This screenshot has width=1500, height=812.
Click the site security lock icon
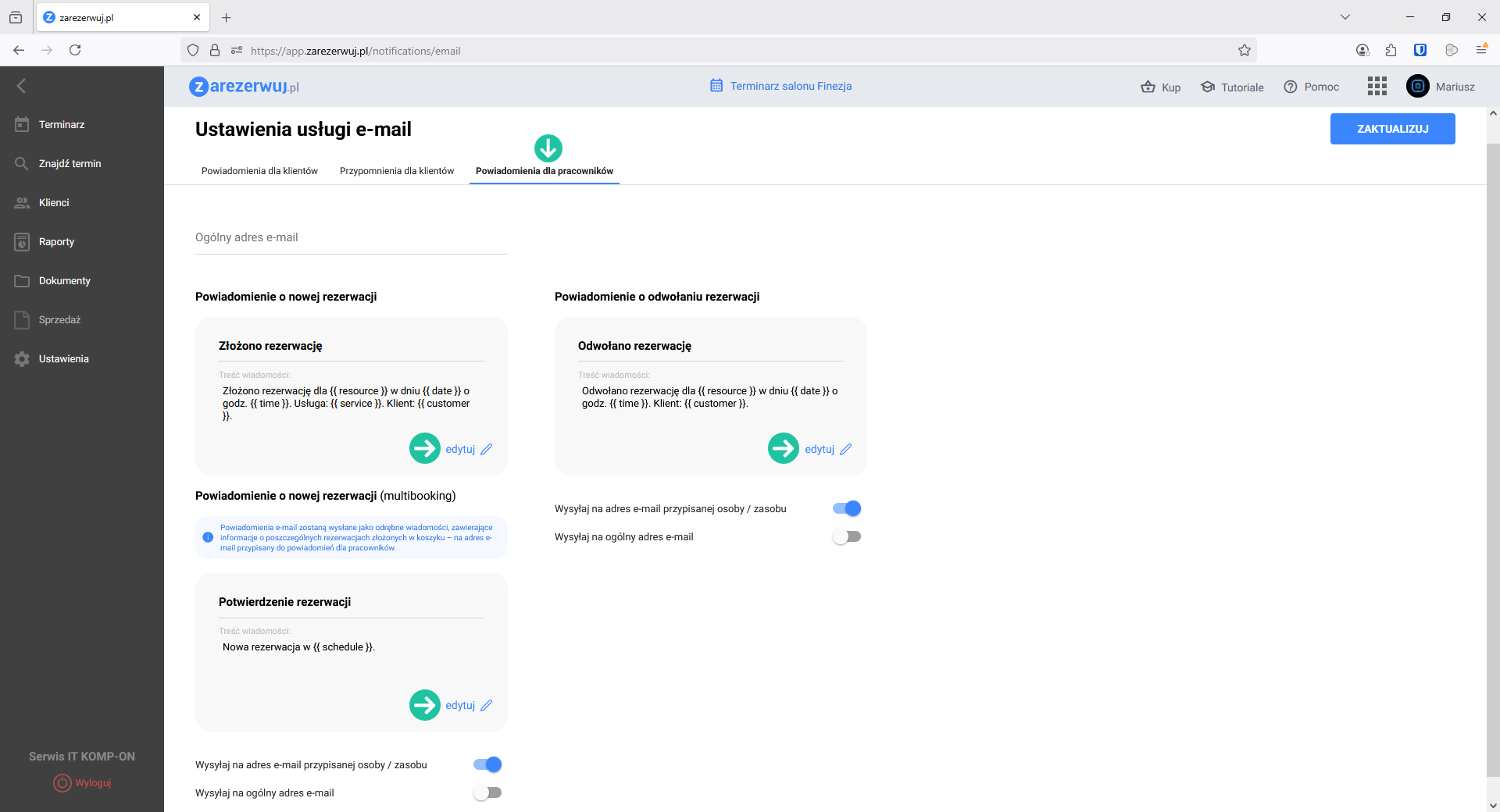click(215, 50)
